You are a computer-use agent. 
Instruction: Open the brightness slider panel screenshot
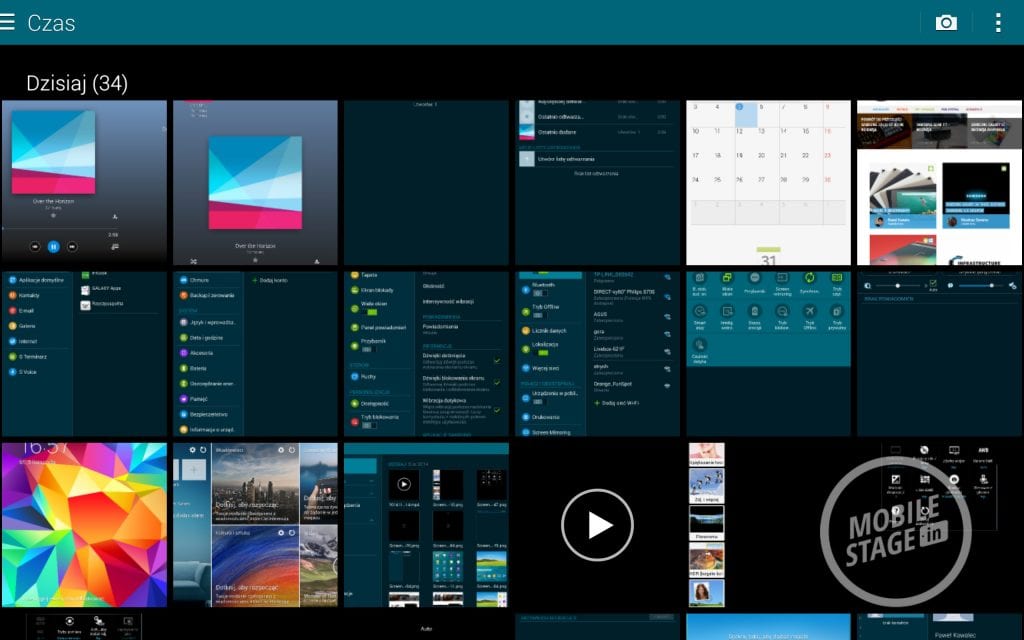pyautogui.click(x=939, y=353)
